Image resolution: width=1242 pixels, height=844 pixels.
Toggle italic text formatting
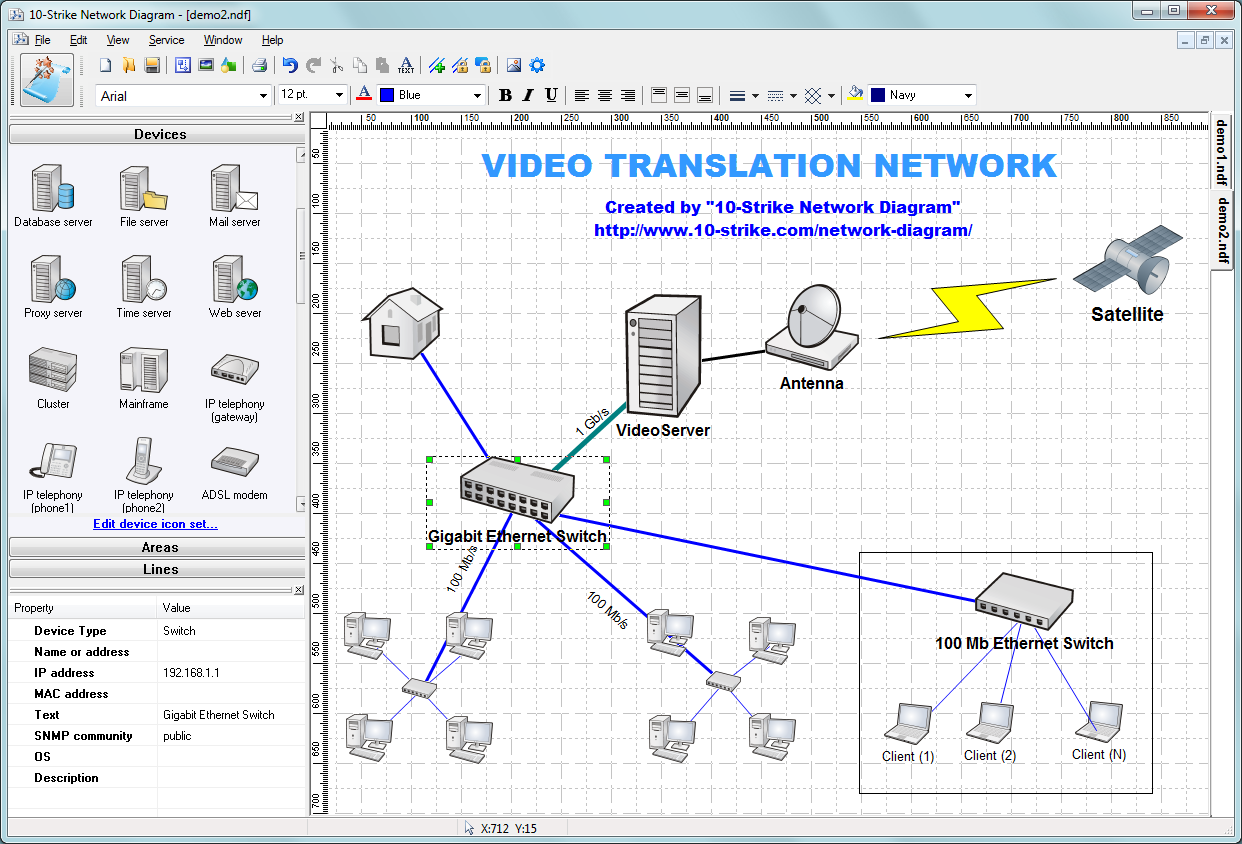(x=527, y=94)
